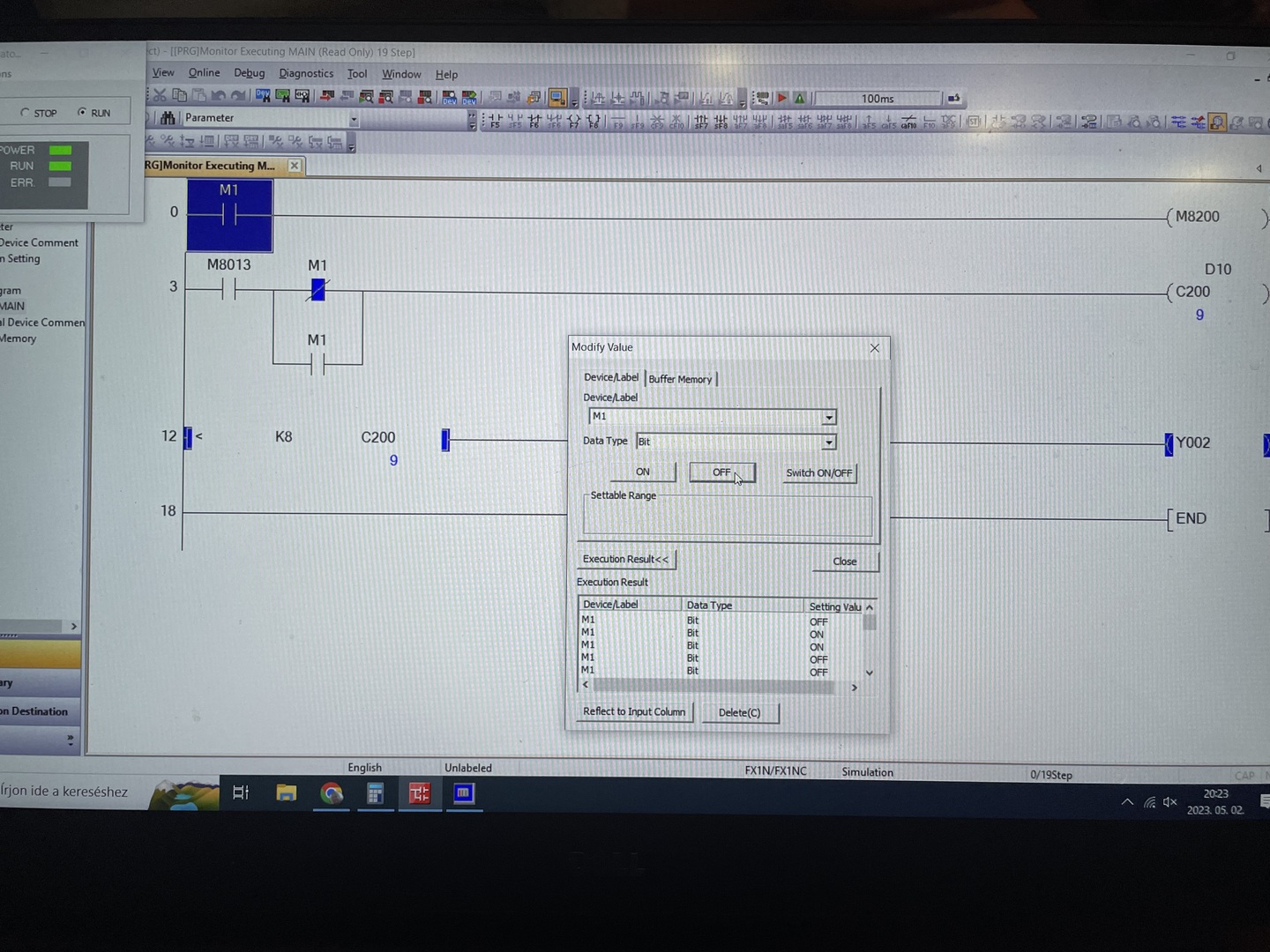Screen dimensions: 1270x952
Task: Click the Execution Result horizontal scrollbar
Action: [x=720, y=686]
